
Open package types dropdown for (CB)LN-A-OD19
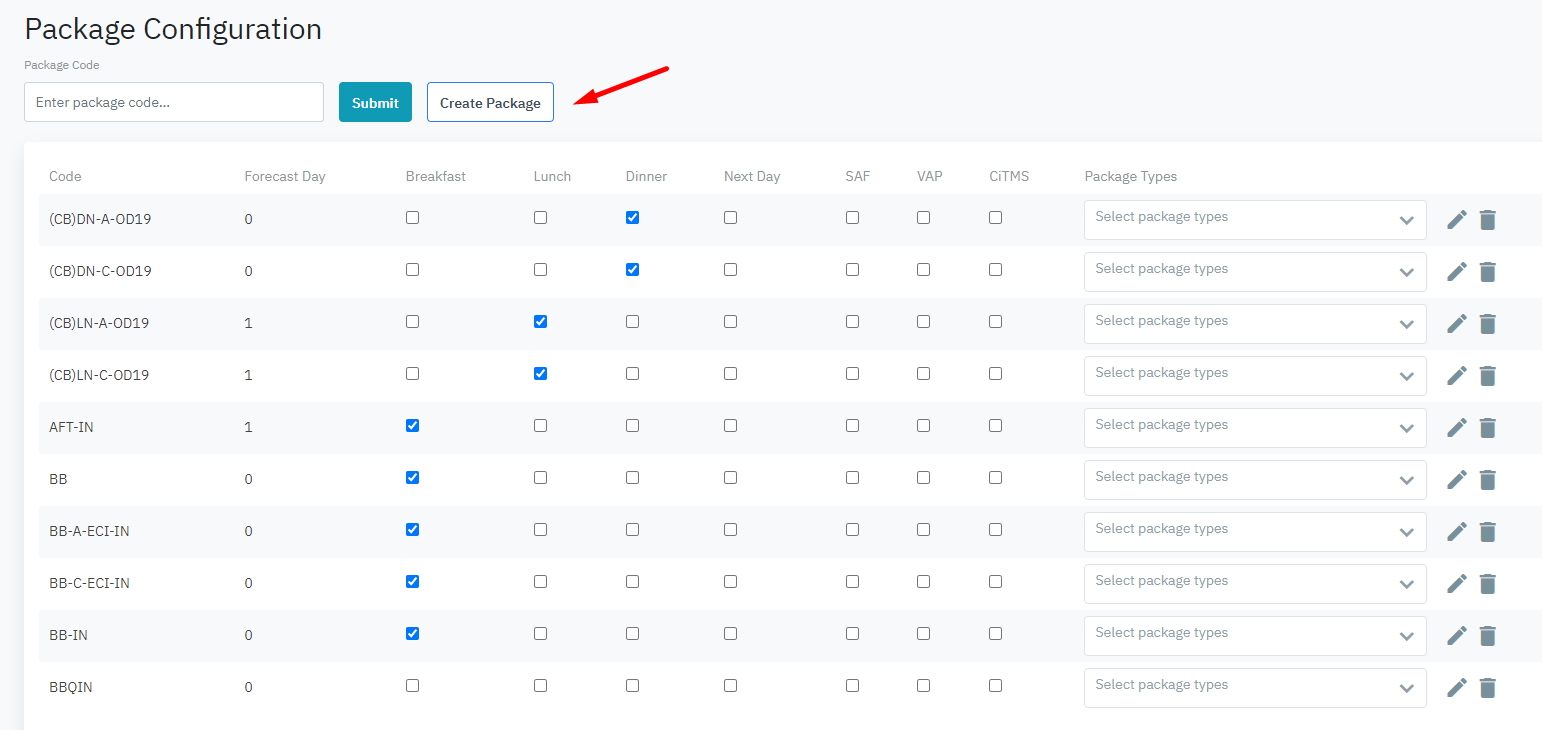tap(1254, 323)
